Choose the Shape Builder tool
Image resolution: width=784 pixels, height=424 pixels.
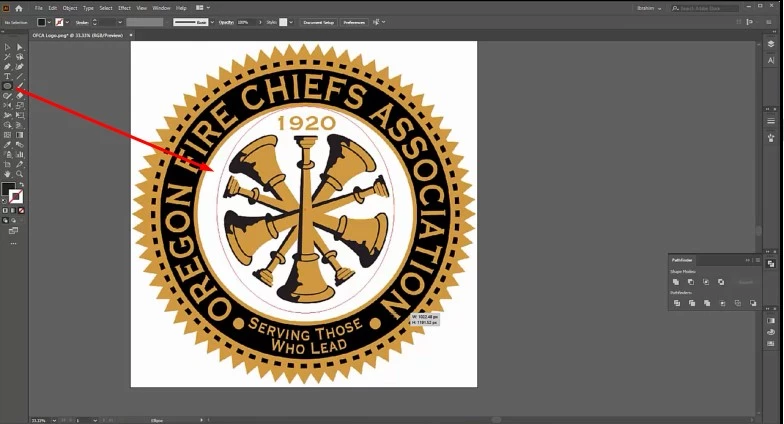coord(7,125)
